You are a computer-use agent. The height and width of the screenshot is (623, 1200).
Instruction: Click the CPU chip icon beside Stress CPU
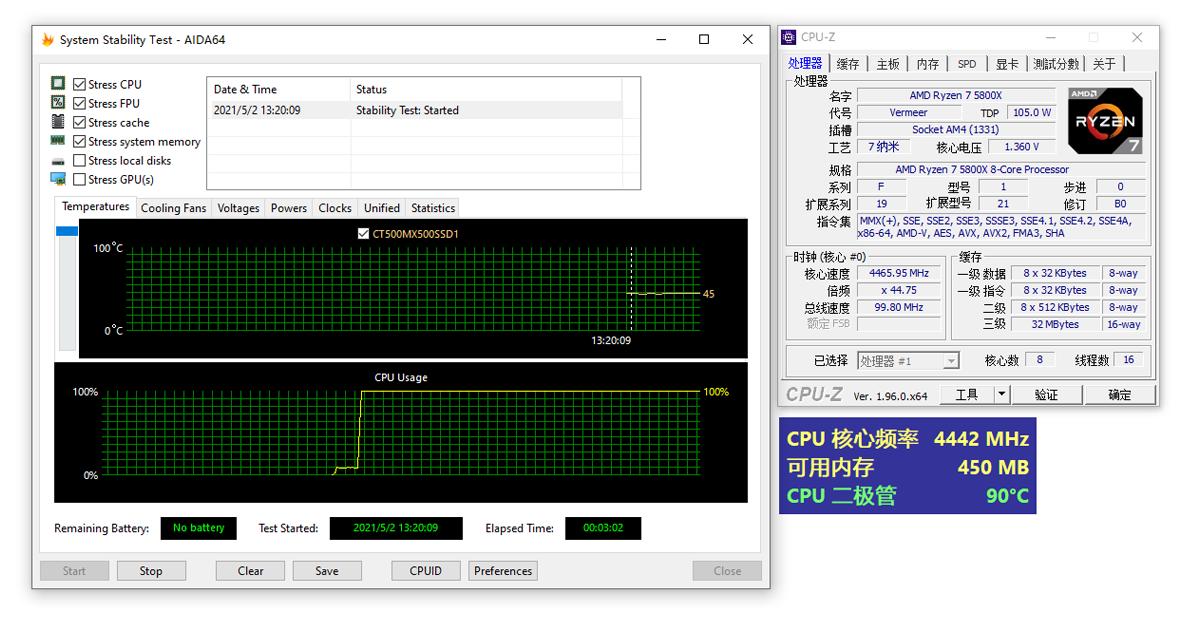pyautogui.click(x=60, y=84)
